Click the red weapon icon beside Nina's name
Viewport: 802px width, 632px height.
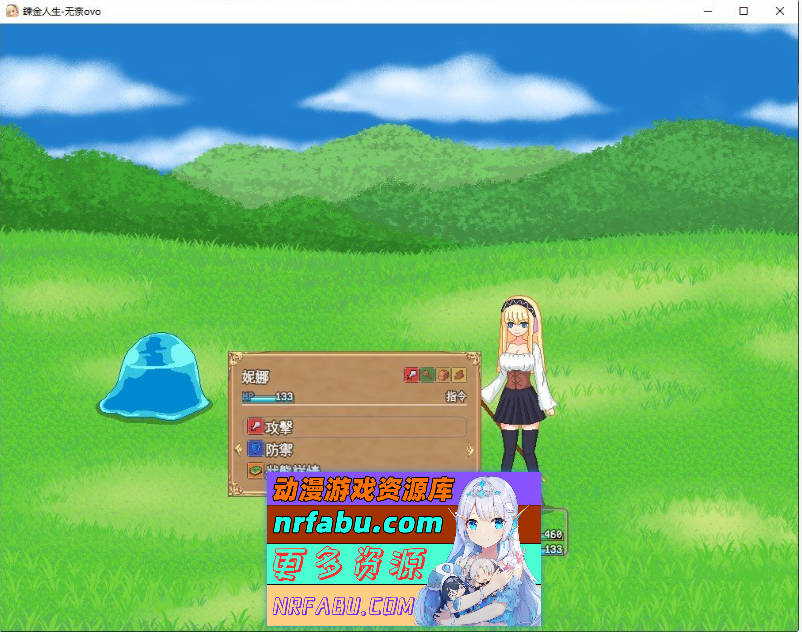[x=411, y=375]
